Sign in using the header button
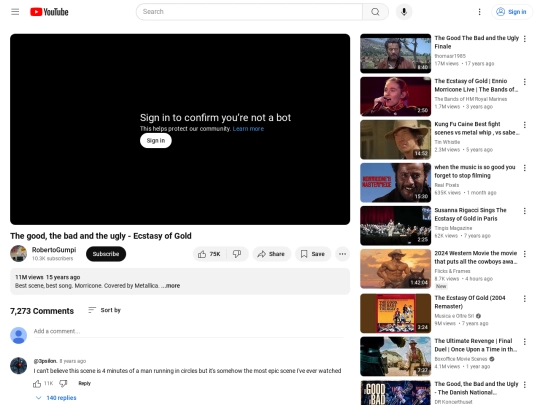The width and height of the screenshot is (540, 405). coord(511,12)
